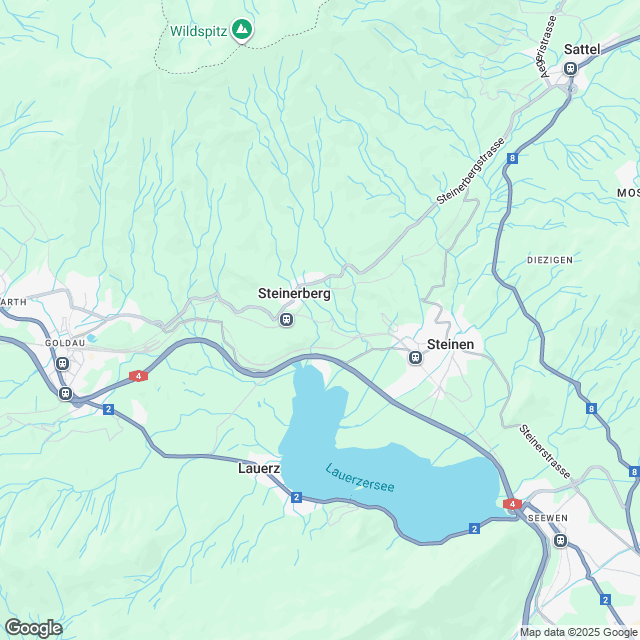640x640 pixels.
Task: Click the Steinerbergstrasse road label
Action: (x=471, y=171)
